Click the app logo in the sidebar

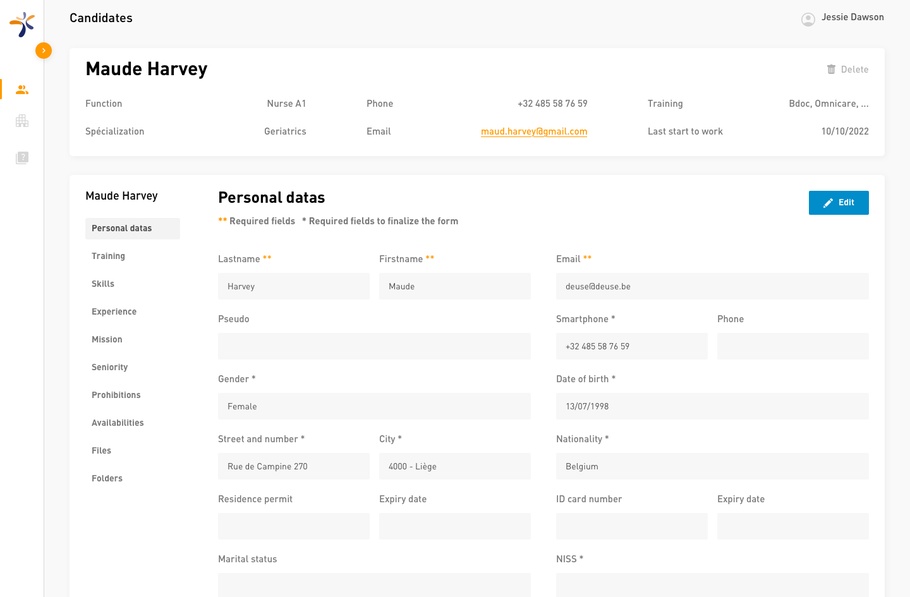22,23
